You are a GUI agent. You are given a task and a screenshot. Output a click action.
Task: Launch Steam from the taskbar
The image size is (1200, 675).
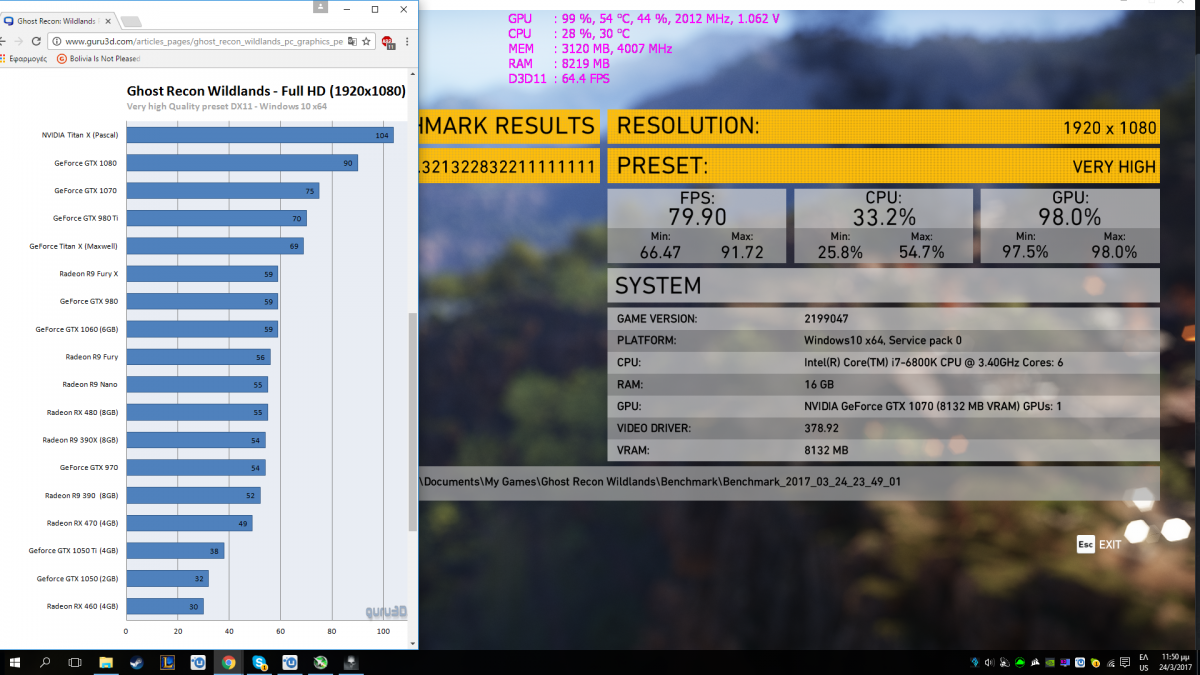pyautogui.click(x=136, y=662)
